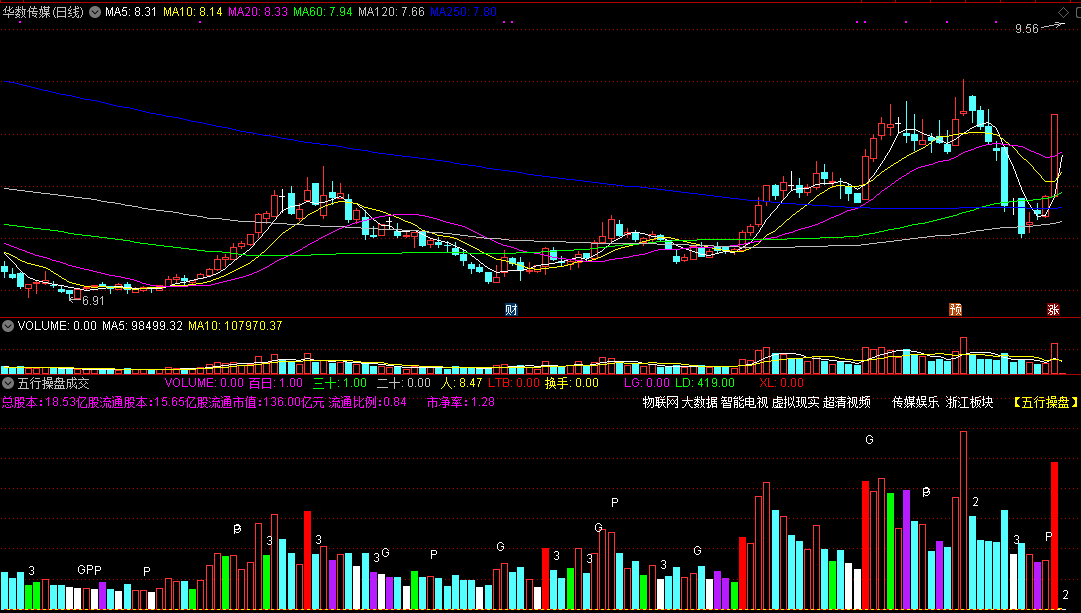Click the 物联网 sector link
Image resolution: width=1081 pixels, height=613 pixels.
[660, 402]
